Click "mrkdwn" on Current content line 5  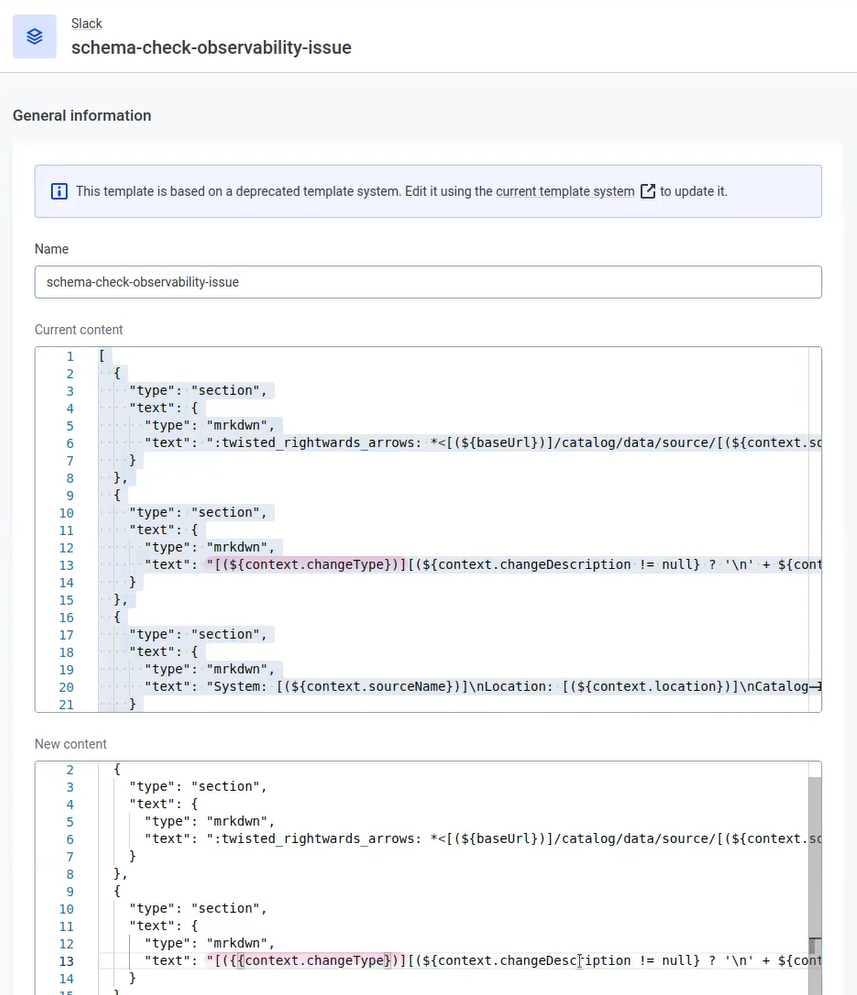[x=243, y=426]
